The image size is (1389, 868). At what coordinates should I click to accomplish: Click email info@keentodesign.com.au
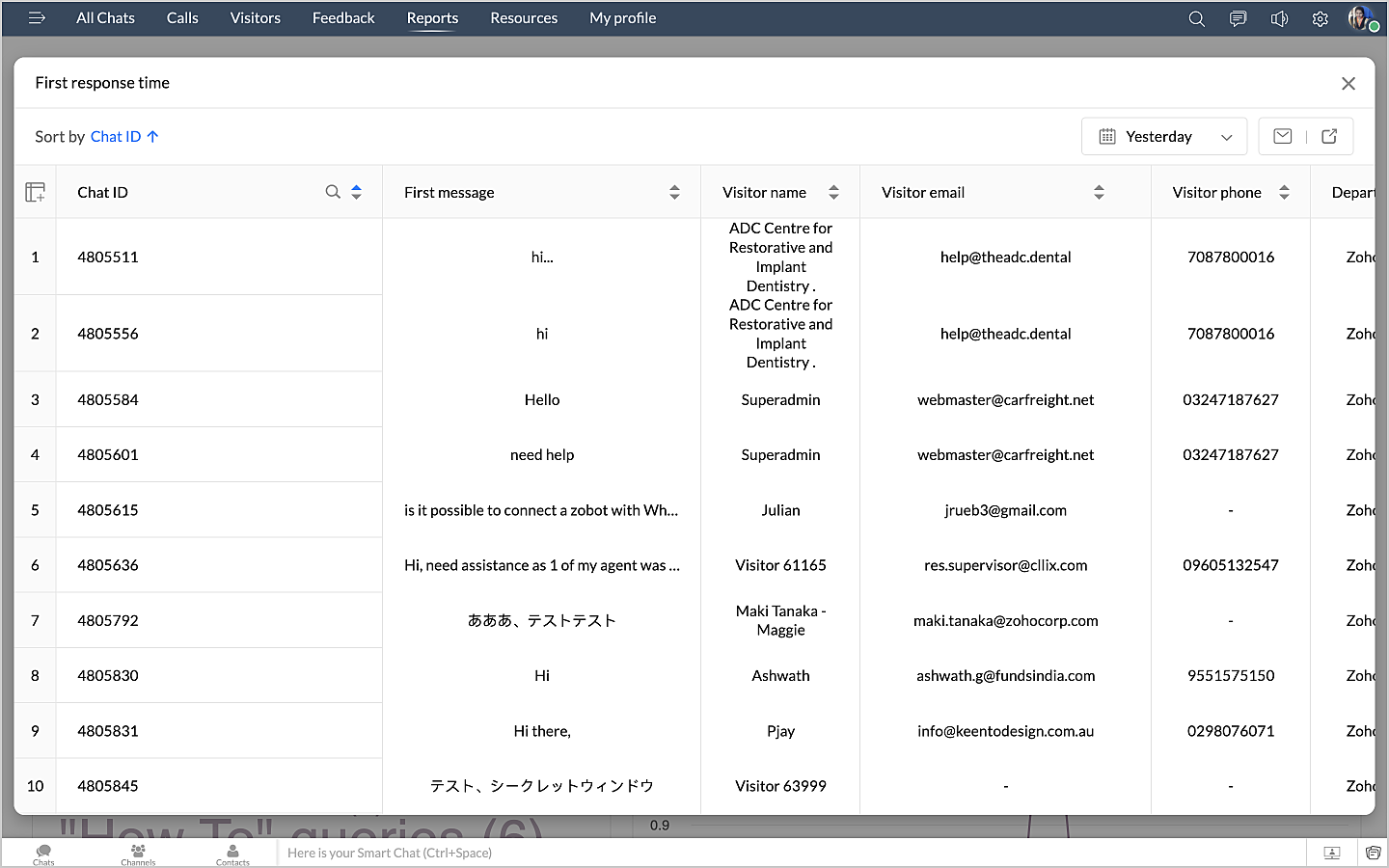coord(1005,731)
